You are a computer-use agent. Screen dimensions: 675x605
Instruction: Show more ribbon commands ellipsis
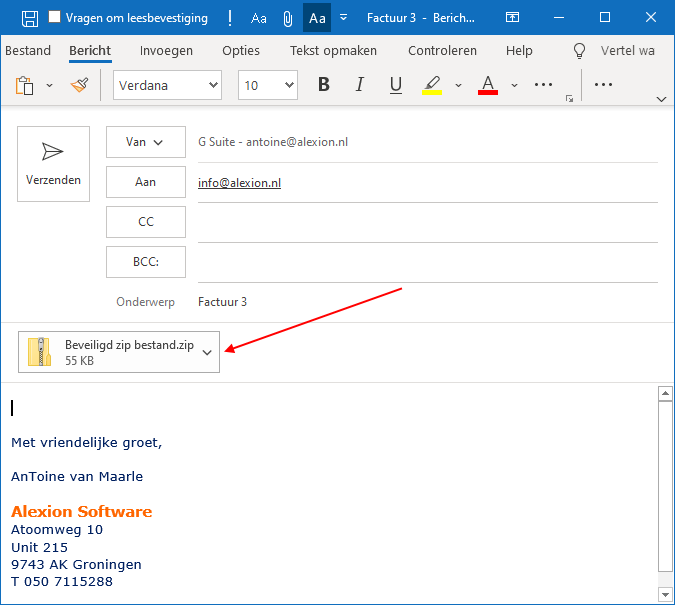click(x=603, y=84)
